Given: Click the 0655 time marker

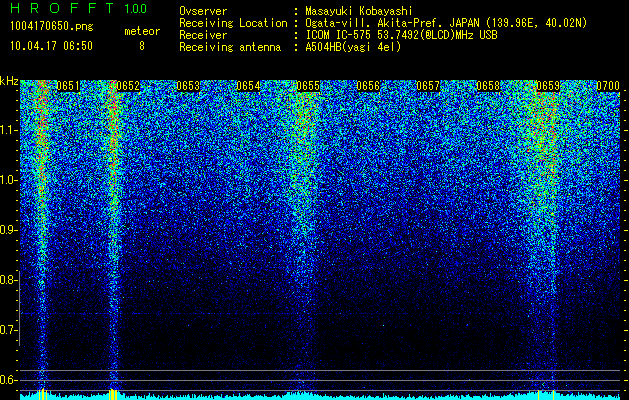Looking at the screenshot, I should (308, 86).
